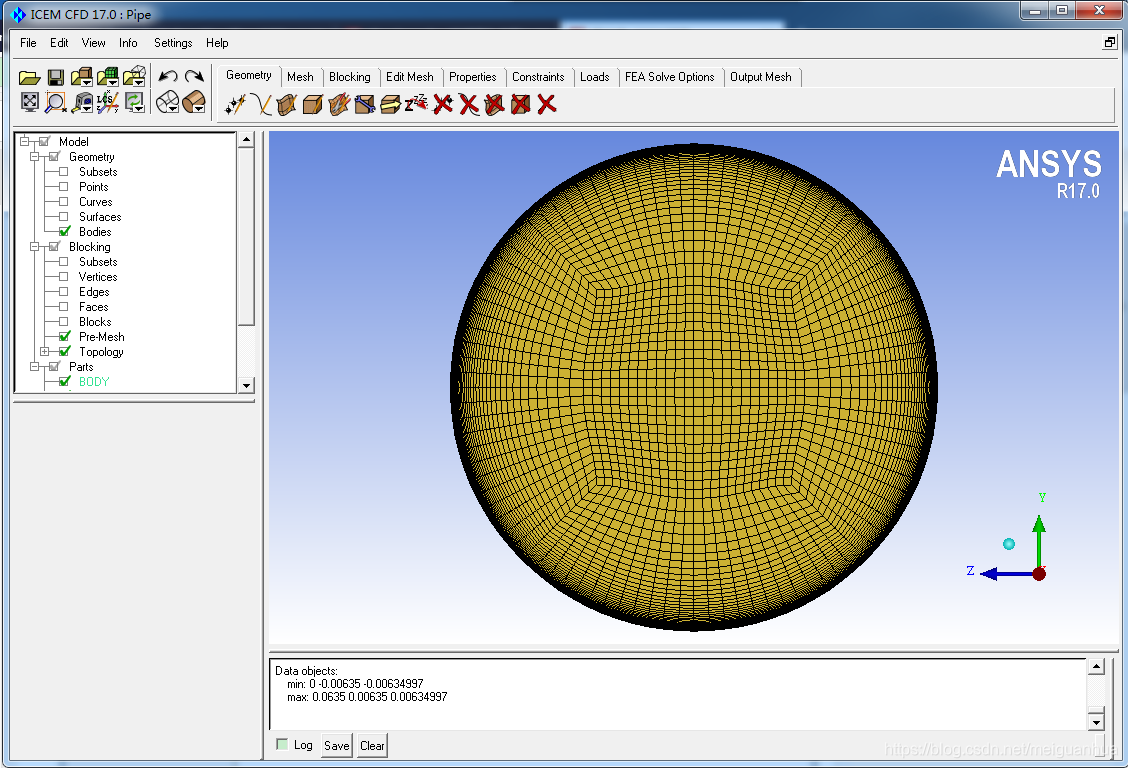Open the FEA Solve Options tab
The image size is (1128, 768).
click(670, 77)
